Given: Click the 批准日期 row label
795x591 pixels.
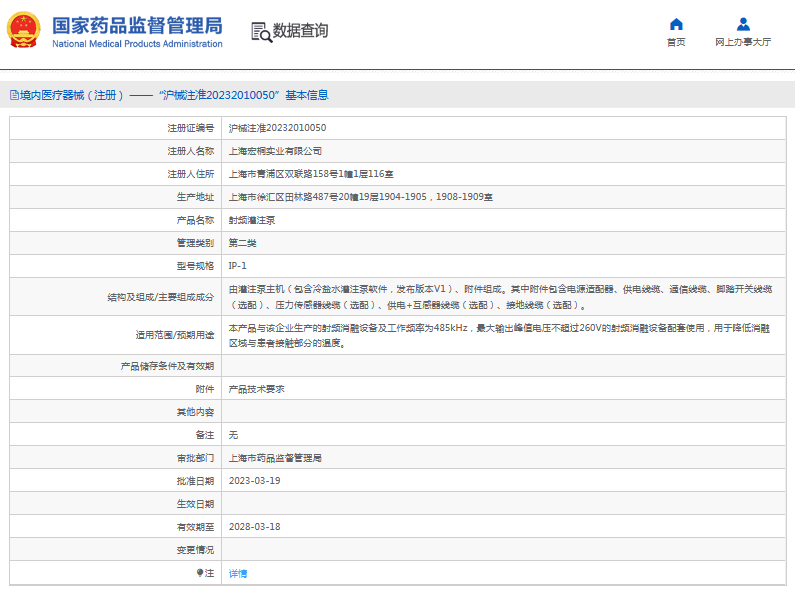Looking at the screenshot, I should coord(195,481).
